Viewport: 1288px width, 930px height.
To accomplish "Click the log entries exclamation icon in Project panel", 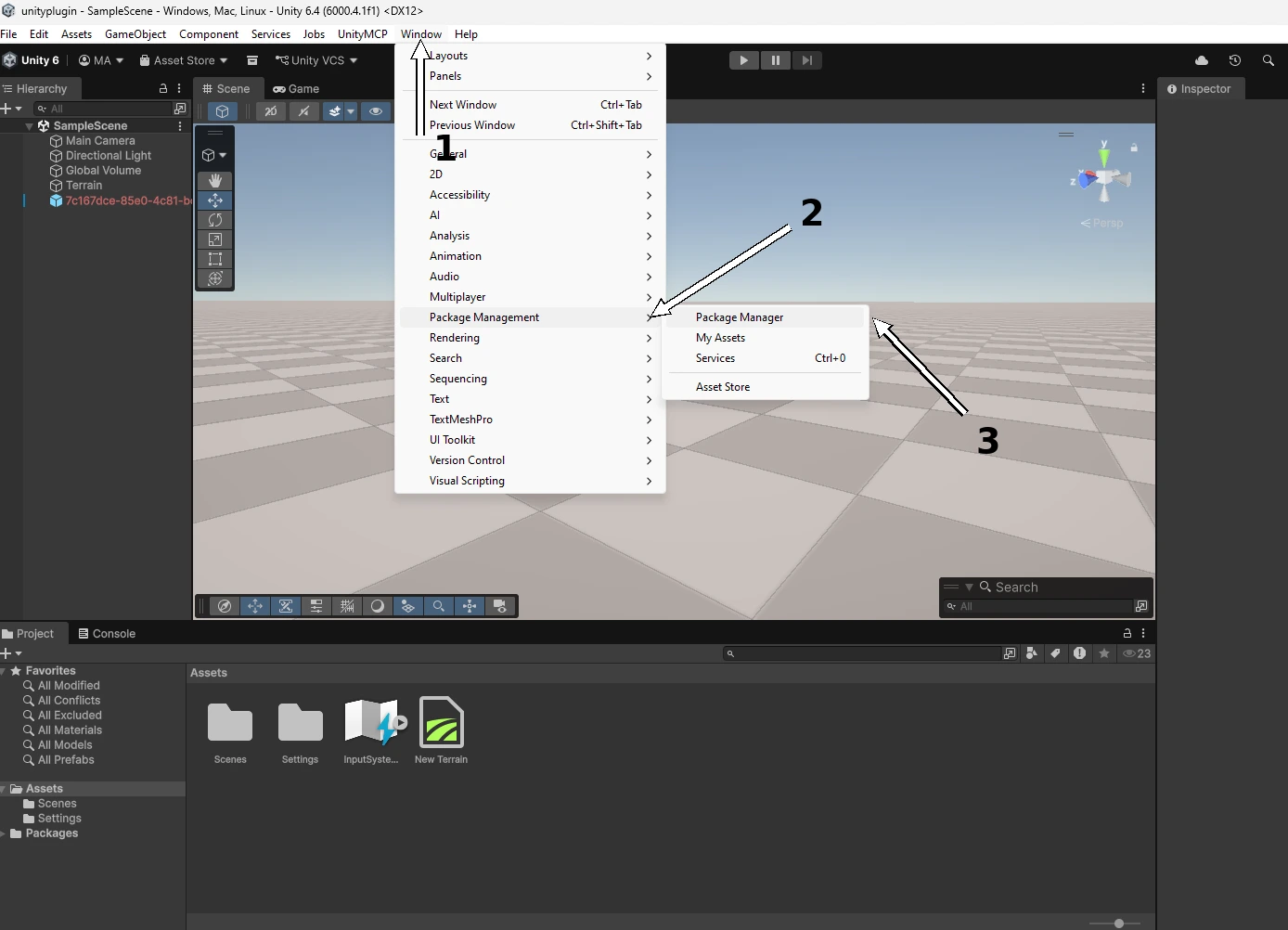I will tap(1079, 653).
